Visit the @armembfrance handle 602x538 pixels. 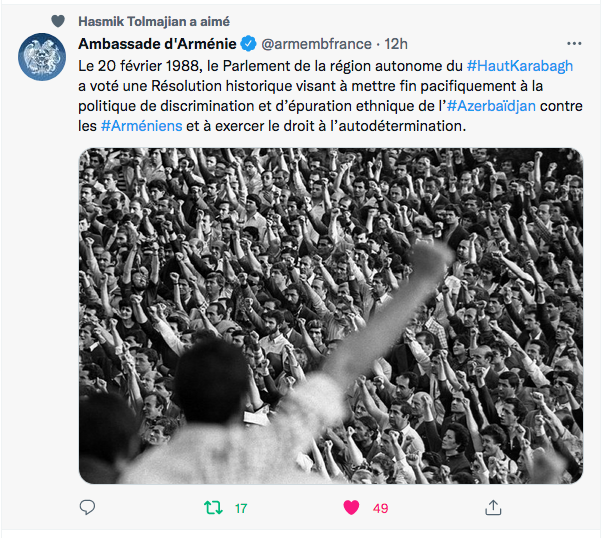point(316,44)
